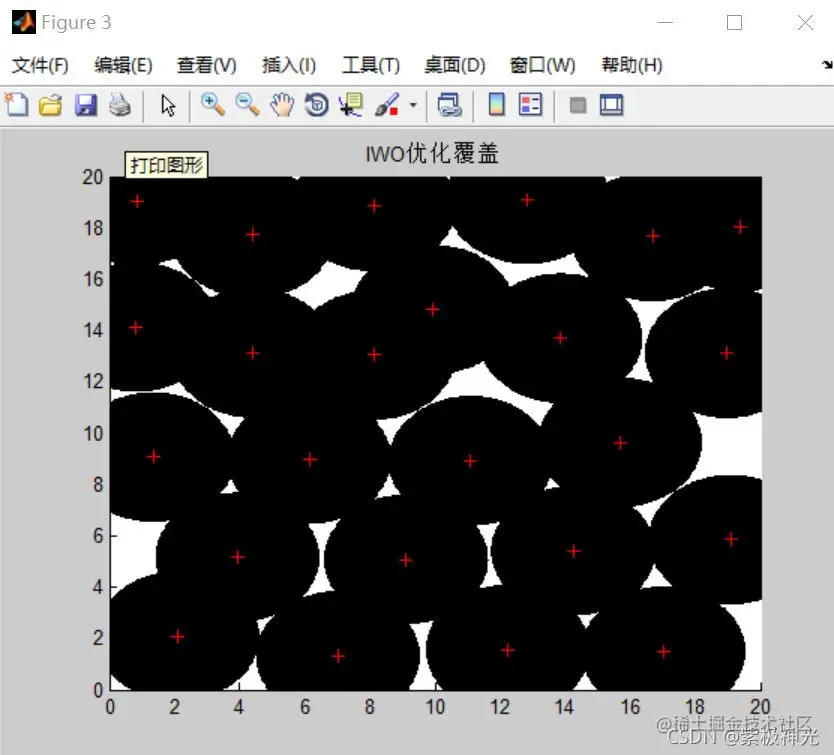This screenshot has height=755, width=834.
Task: Open an existing figure file
Action: pos(51,105)
